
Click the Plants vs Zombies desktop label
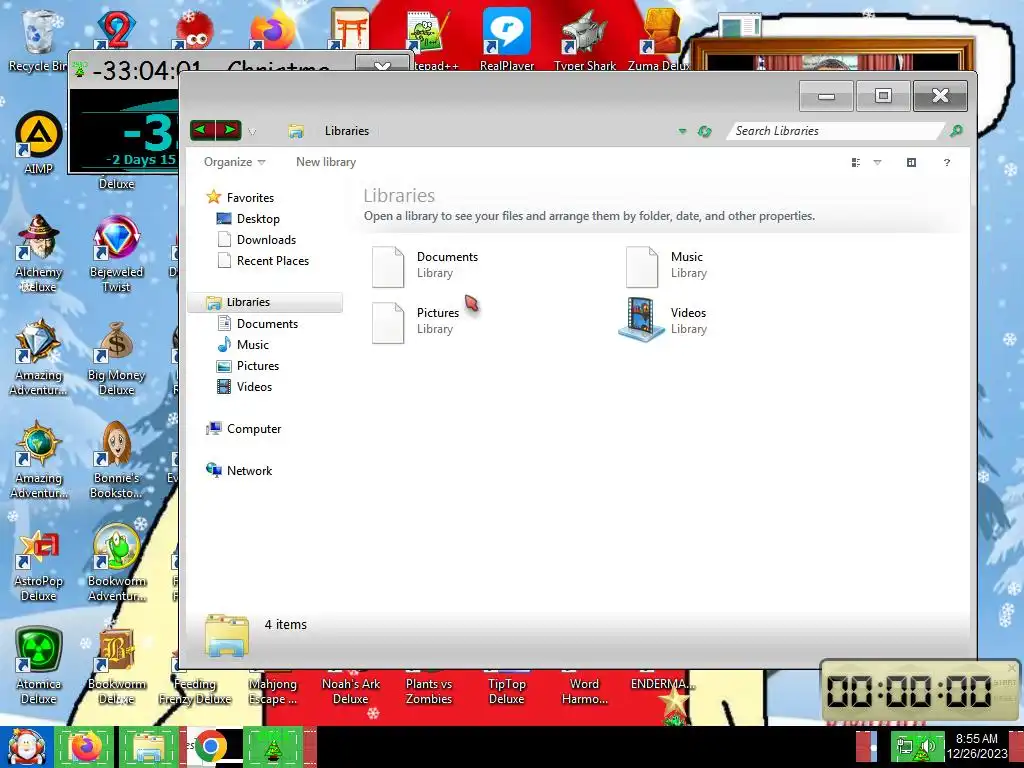click(x=429, y=691)
